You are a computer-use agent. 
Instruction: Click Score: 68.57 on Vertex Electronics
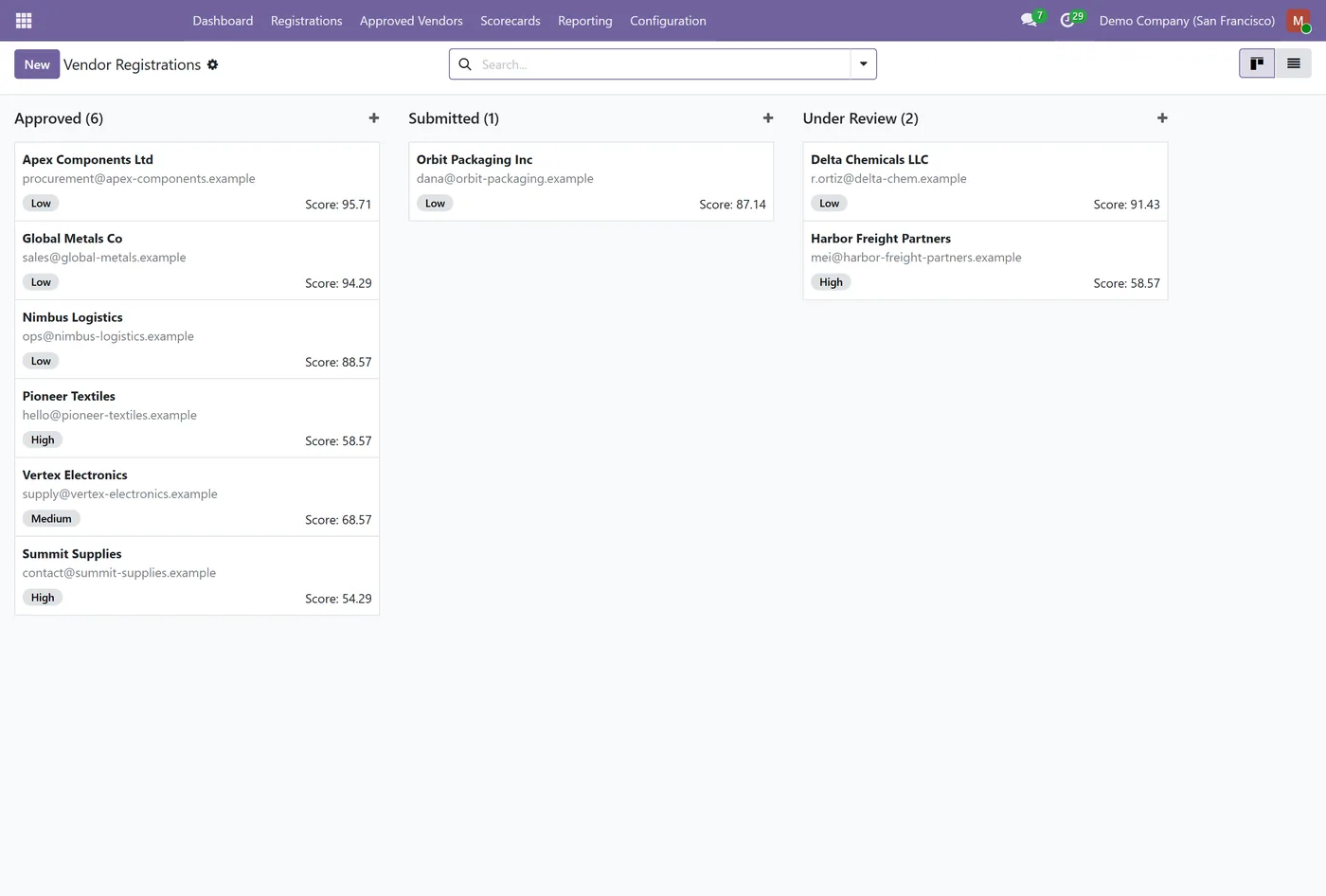[x=338, y=520]
